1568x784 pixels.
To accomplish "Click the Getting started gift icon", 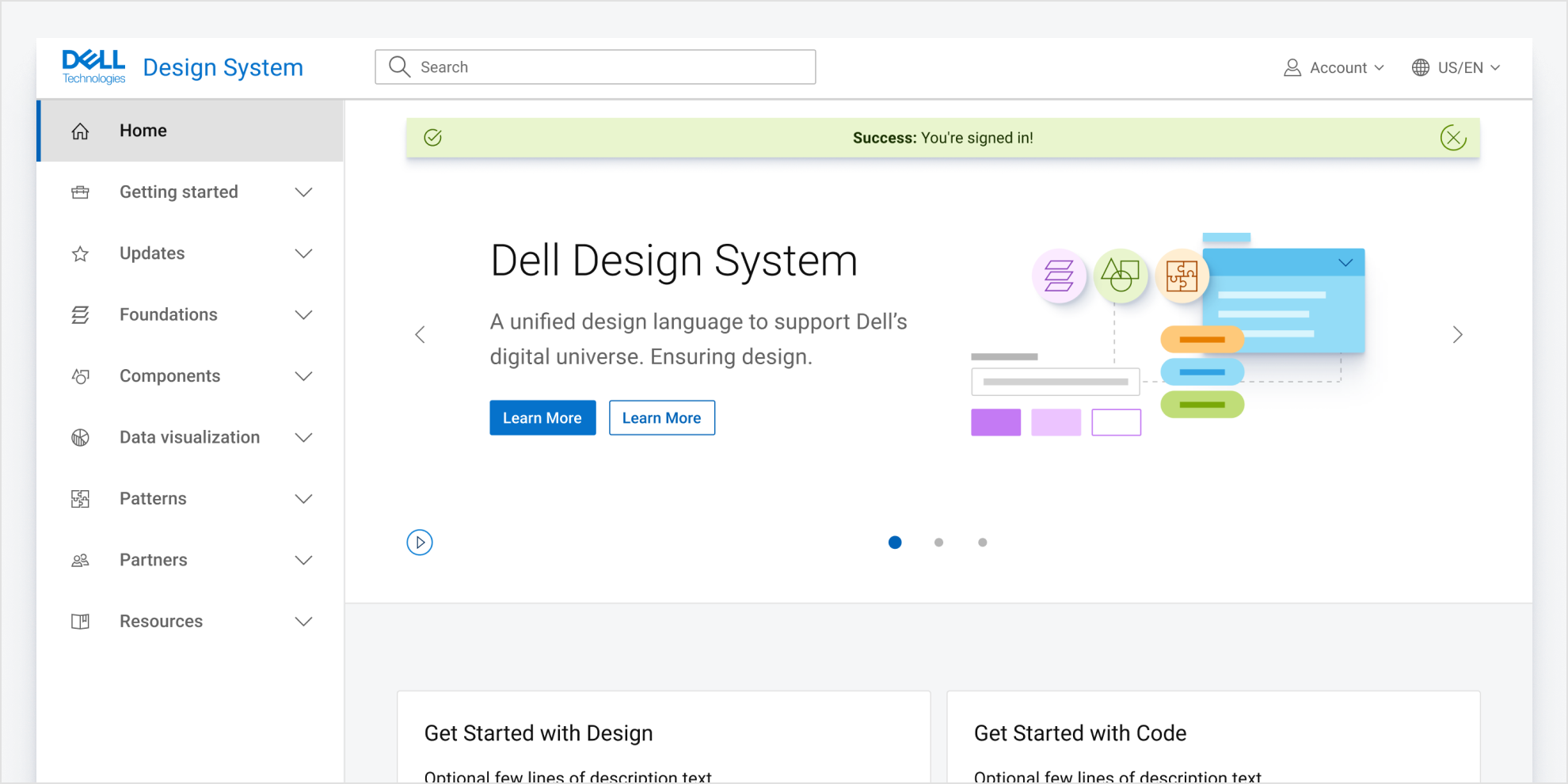I will coord(80,192).
